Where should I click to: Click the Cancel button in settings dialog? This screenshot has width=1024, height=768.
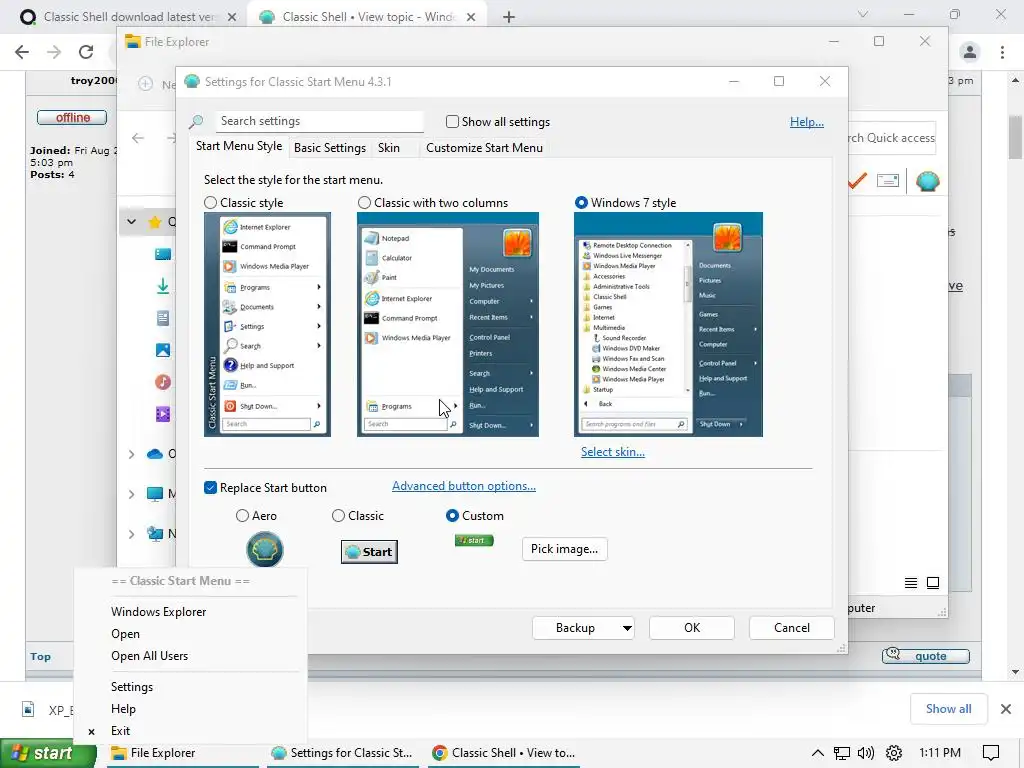[x=792, y=628]
